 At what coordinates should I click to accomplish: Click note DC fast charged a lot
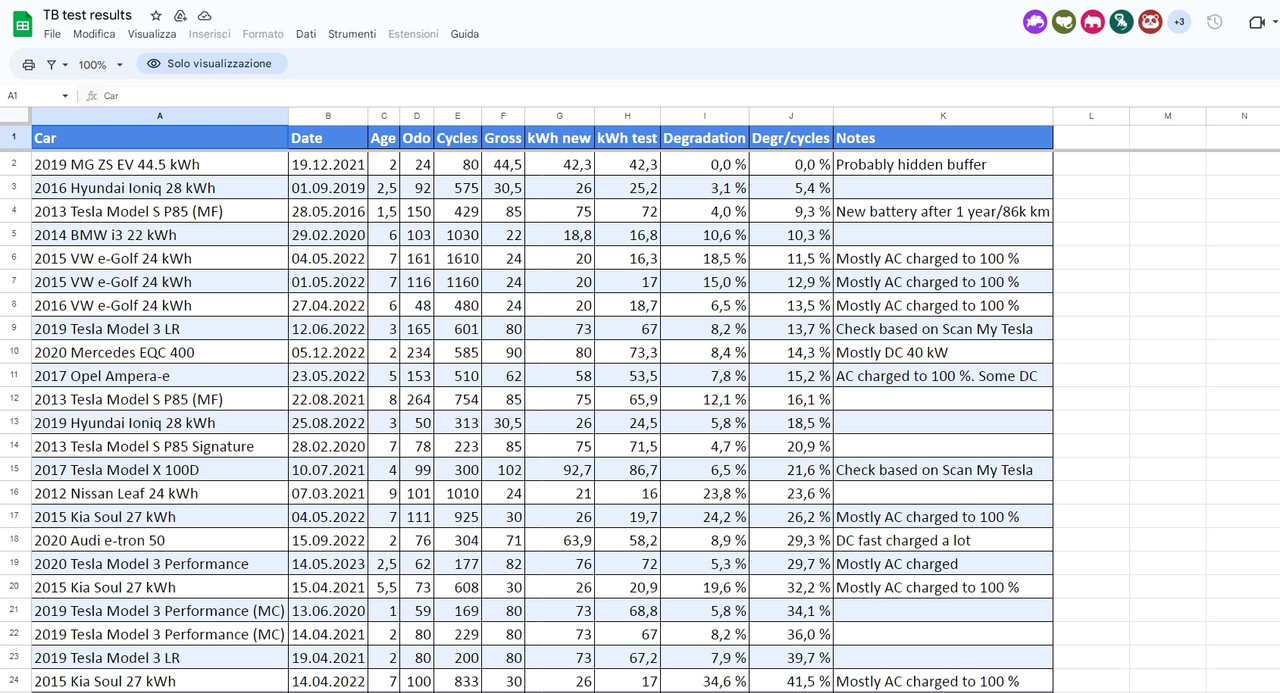pos(943,540)
